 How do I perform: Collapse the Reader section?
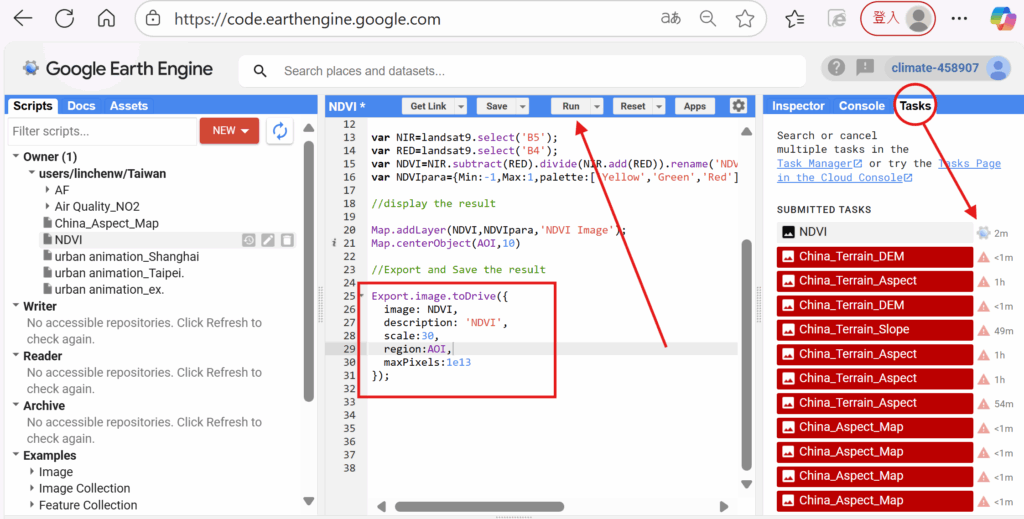click(16, 356)
